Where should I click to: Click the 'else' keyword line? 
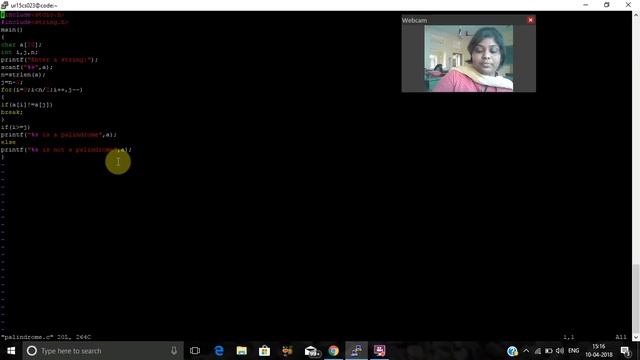pyautogui.click(x=8, y=142)
